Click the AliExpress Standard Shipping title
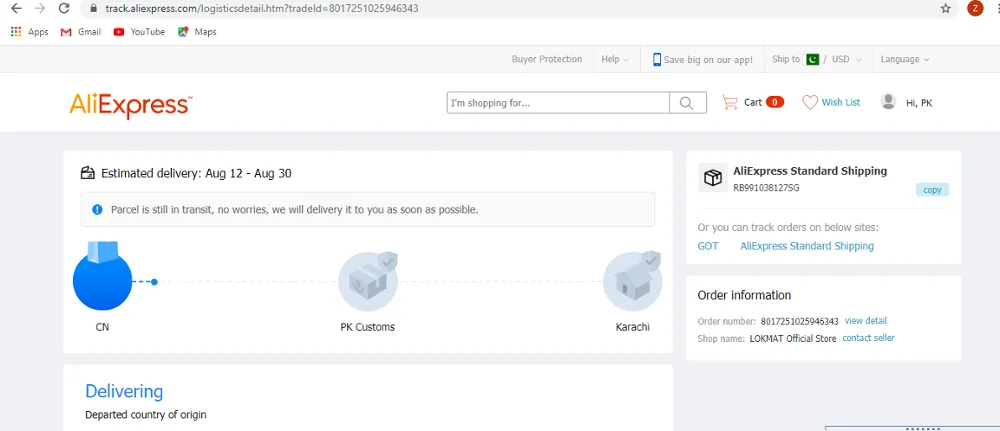The image size is (1000, 431). (x=810, y=171)
